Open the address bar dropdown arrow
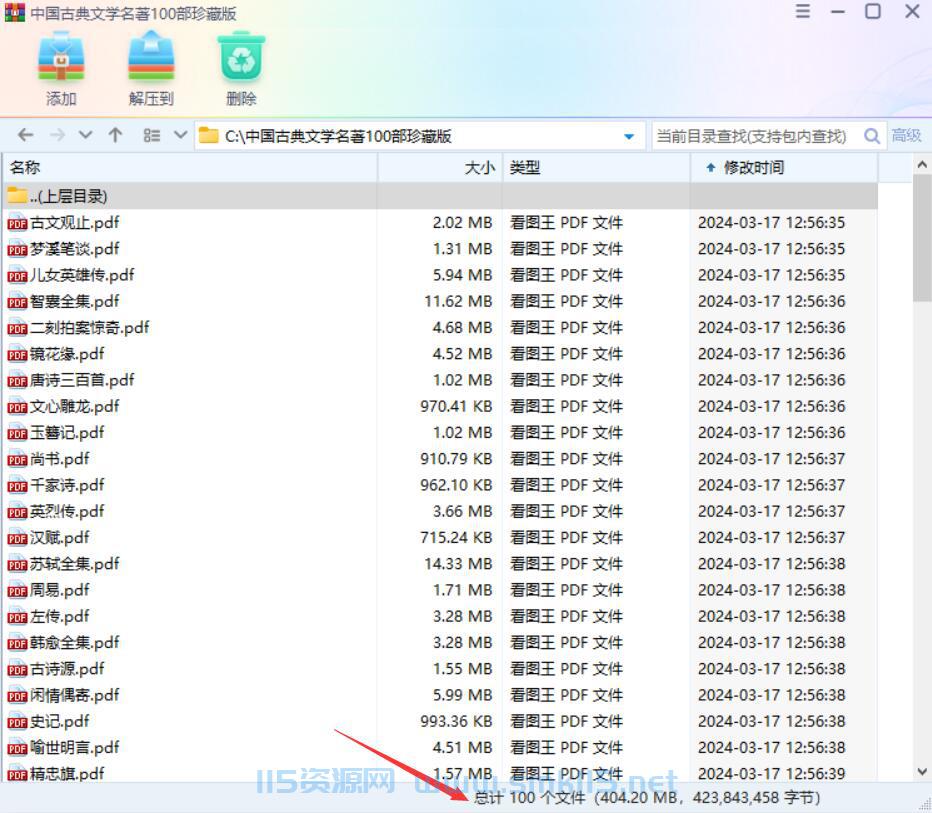Screen dimensions: 932x813 (x=629, y=135)
